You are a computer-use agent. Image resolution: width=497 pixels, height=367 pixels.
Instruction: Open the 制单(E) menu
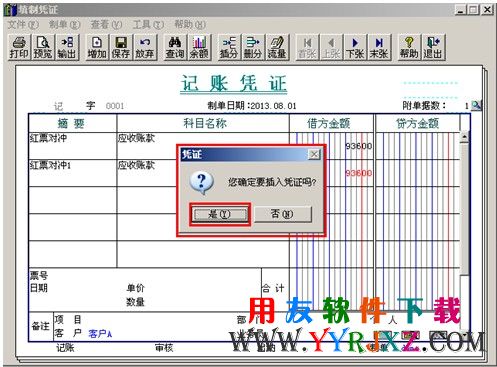(65, 24)
